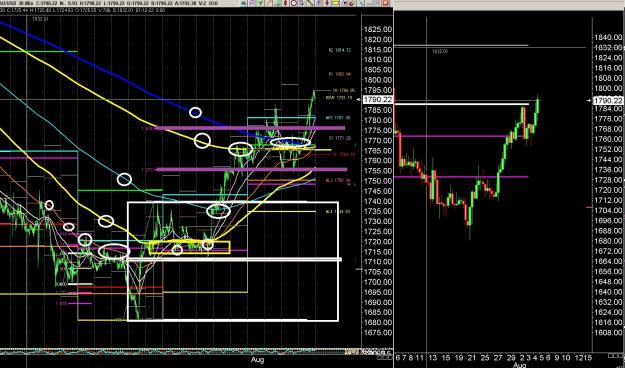Screen dimensions: 625x368
Task: Click the red X close icon in toolbar
Action: coord(385,3)
